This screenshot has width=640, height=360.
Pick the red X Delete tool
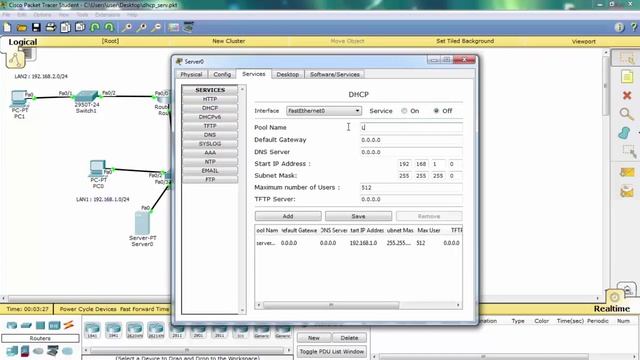[627, 96]
